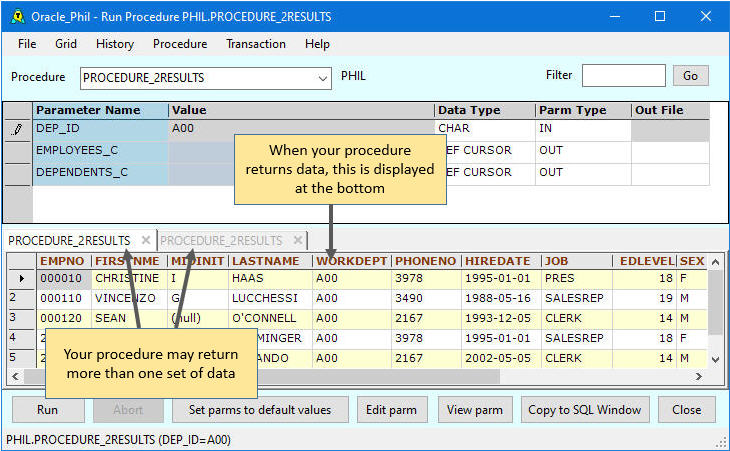Click the Parameter Name column header

[x=101, y=110]
